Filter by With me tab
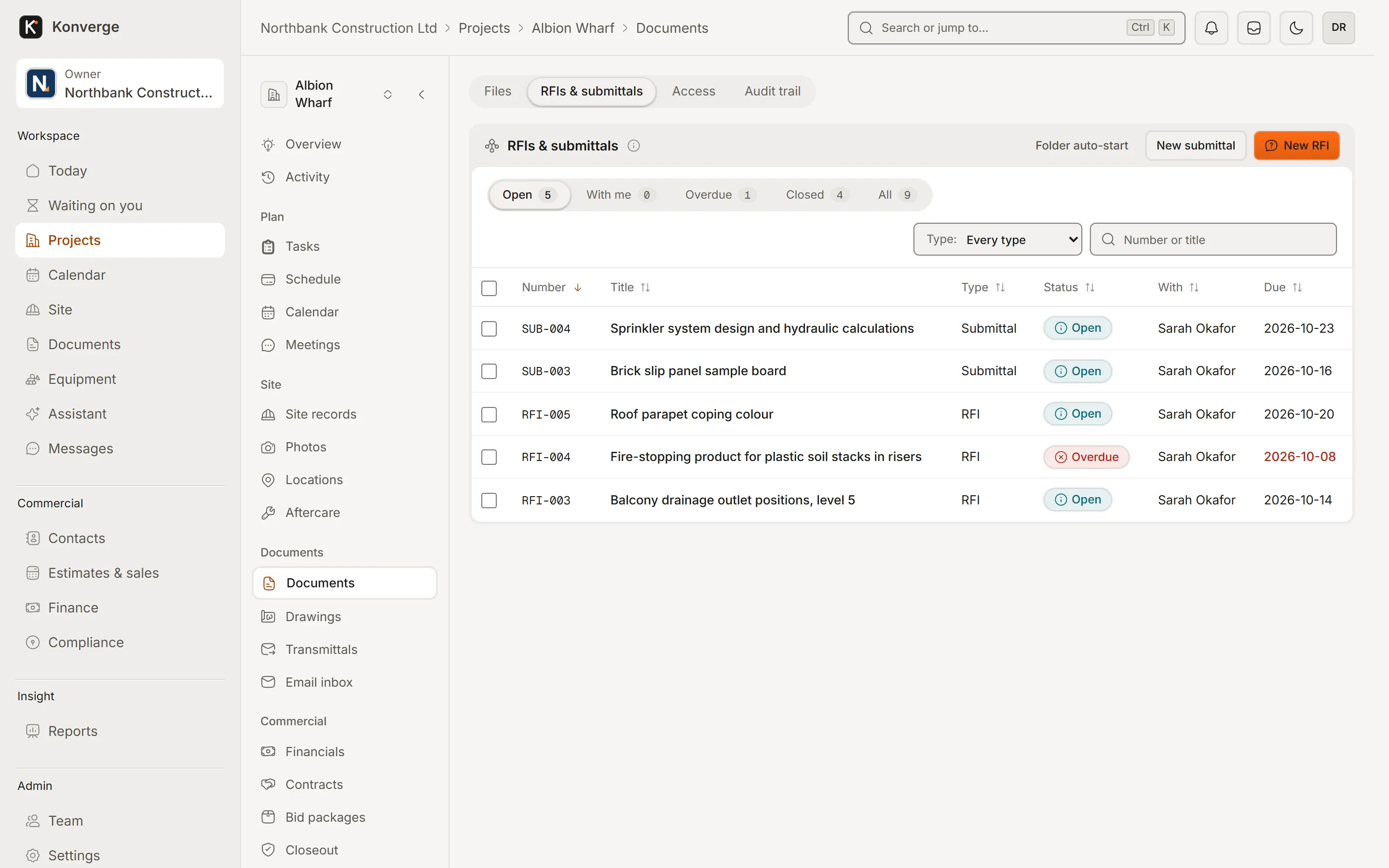This screenshot has height=868, width=1389. point(620,195)
